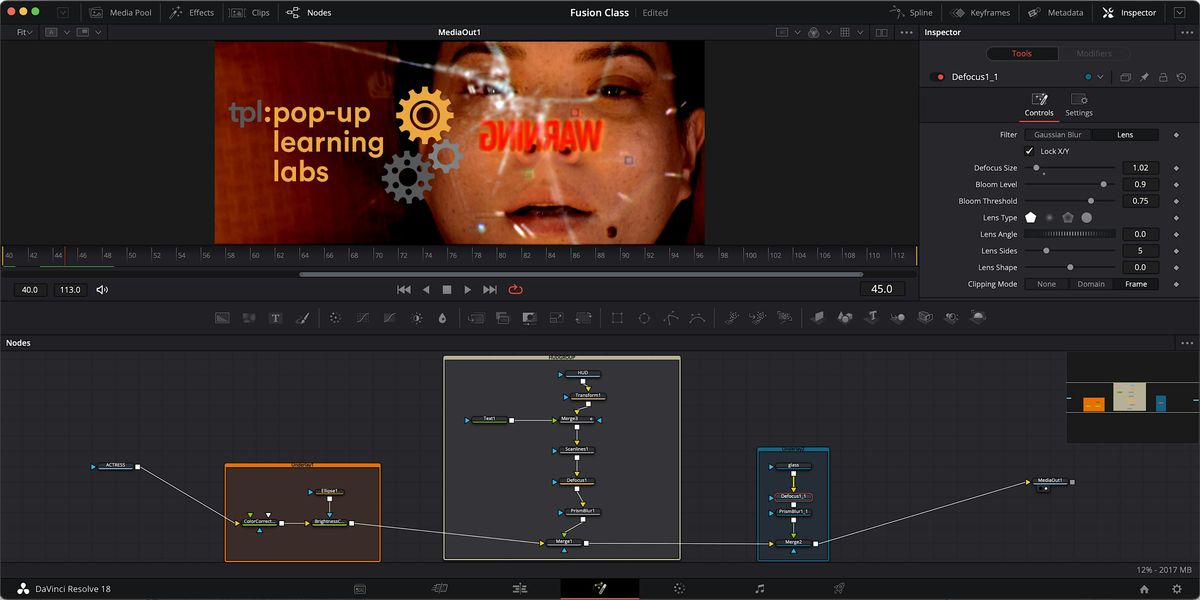Open the Fairlight page music note icon
Viewport: 1200px width, 600px height.
point(759,589)
